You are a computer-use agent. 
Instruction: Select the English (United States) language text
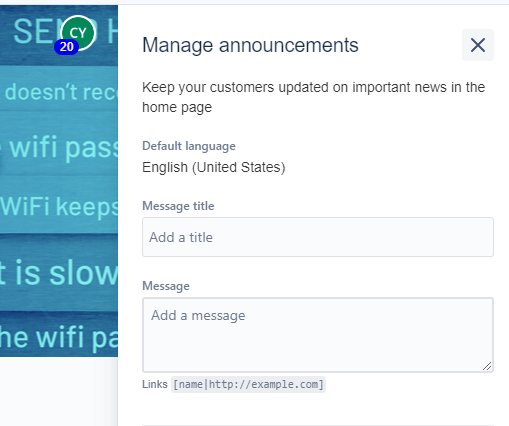(214, 167)
